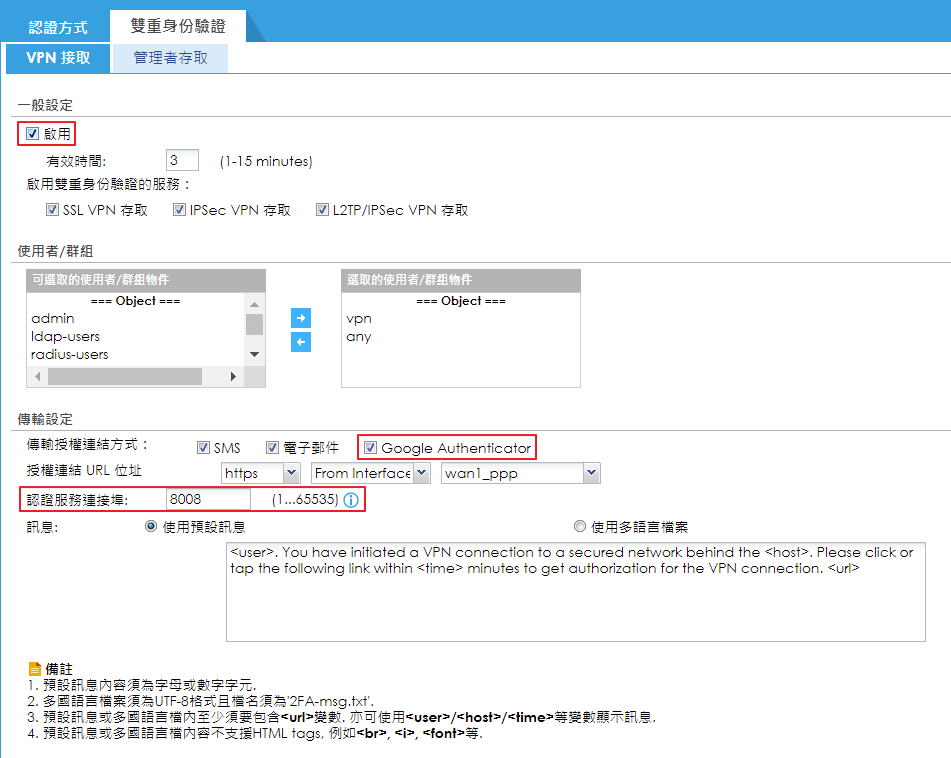Viewport: 951px width, 758px height.
Task: Select ldap-users in the available objects list
Action: [66, 337]
